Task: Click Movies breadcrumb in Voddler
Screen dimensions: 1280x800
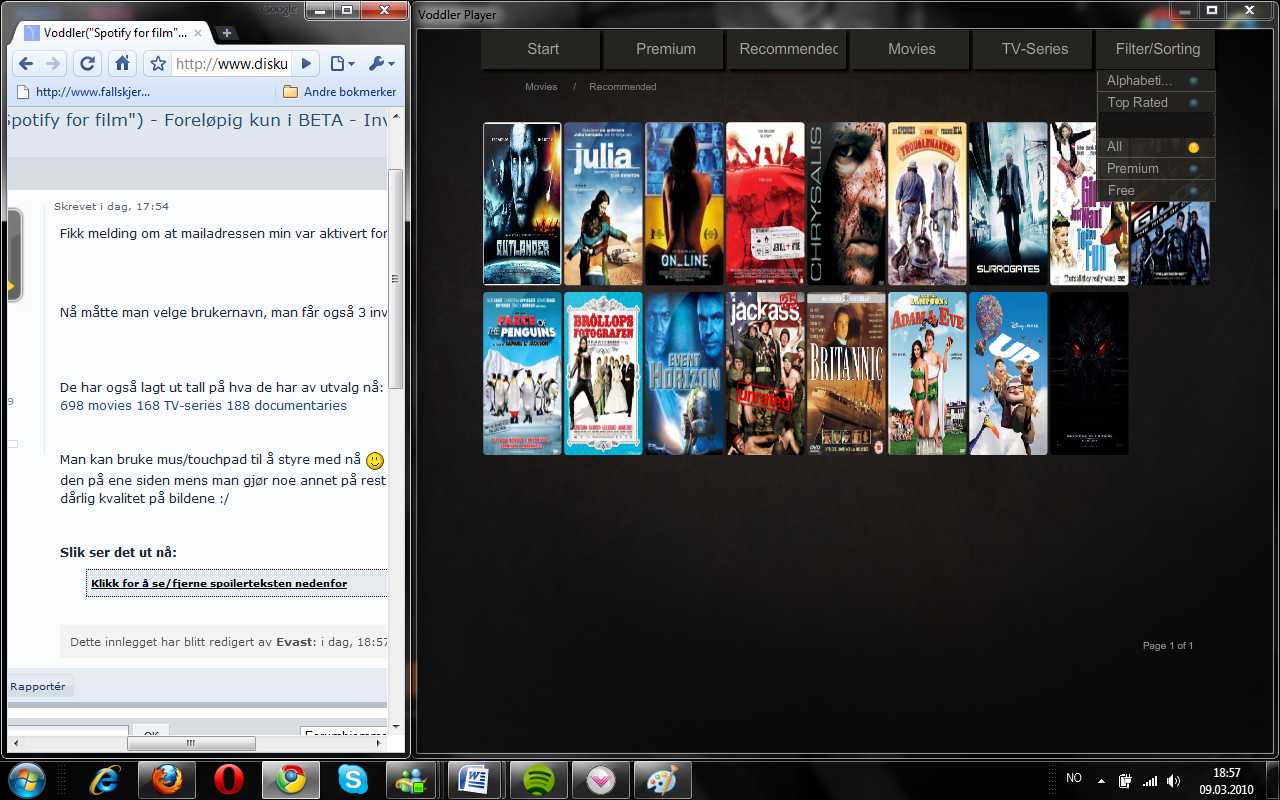Action: tap(541, 87)
